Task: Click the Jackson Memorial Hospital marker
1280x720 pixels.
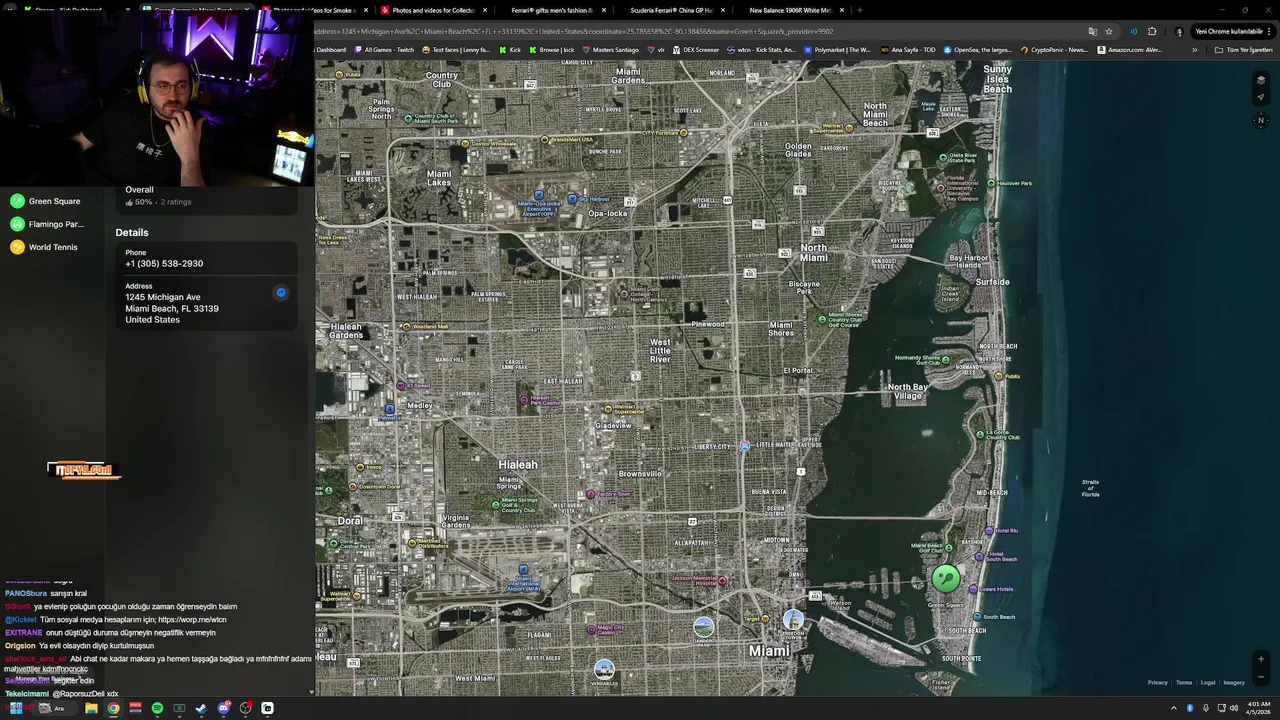Action: click(722, 581)
